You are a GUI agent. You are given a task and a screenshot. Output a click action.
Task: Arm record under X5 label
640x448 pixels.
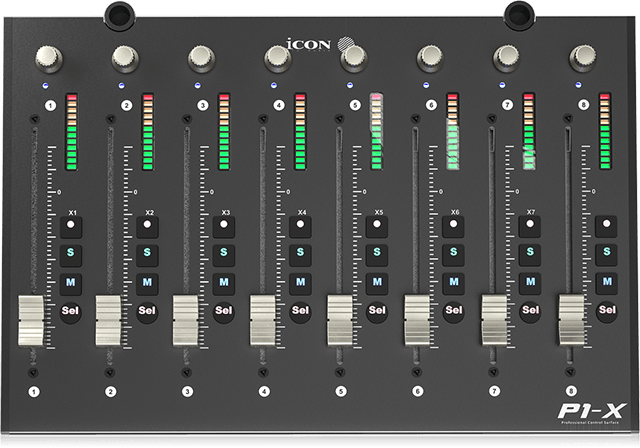[377, 226]
